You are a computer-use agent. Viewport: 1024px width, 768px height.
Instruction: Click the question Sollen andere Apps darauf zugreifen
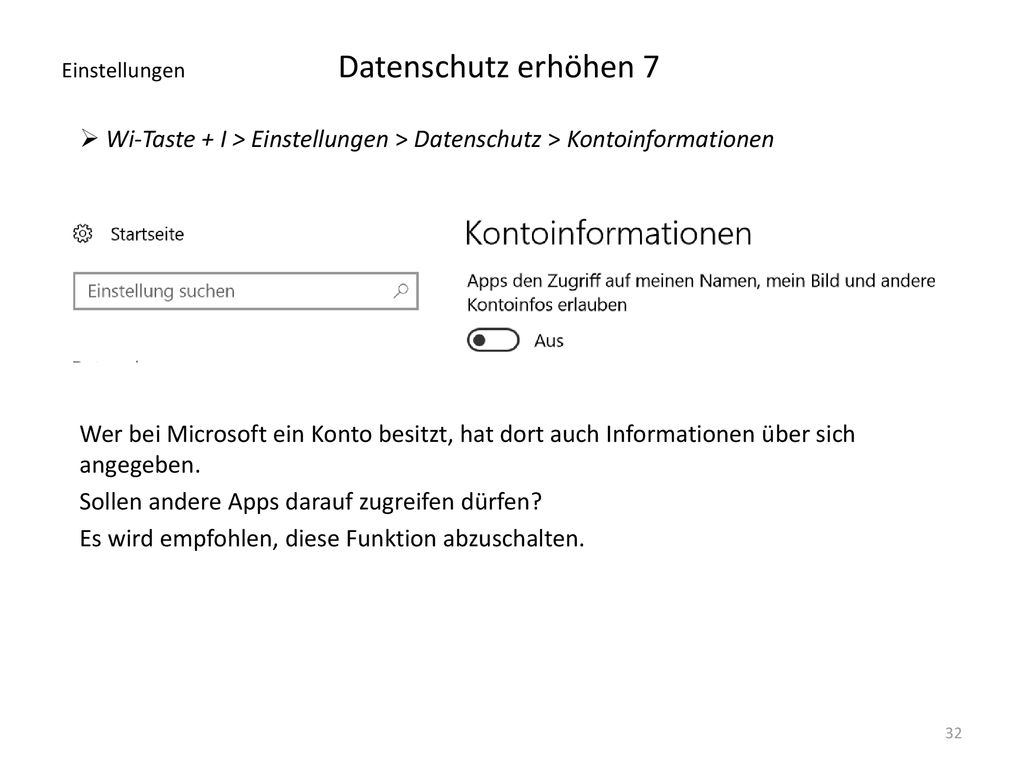tap(310, 502)
